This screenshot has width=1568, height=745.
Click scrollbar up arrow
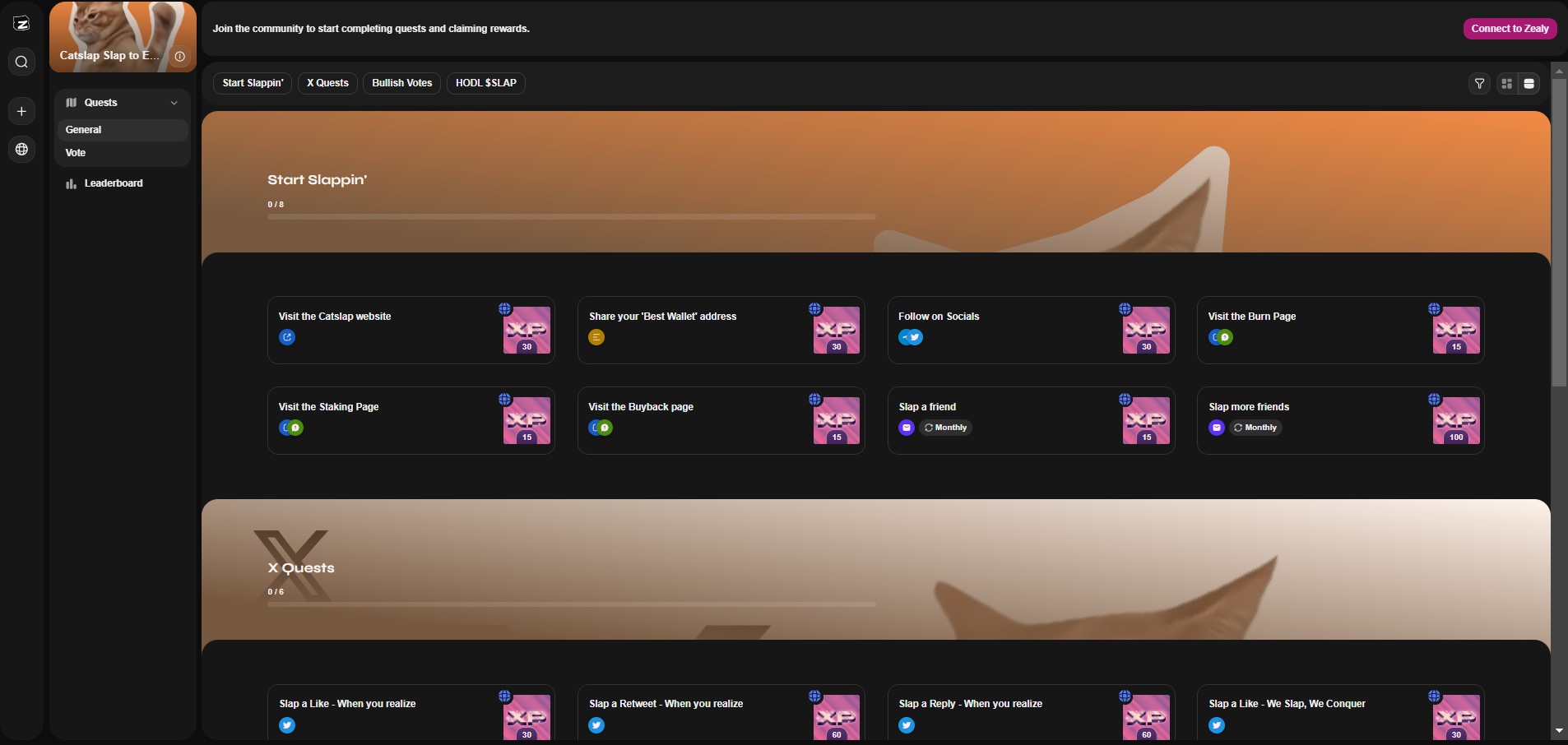pos(1559,72)
